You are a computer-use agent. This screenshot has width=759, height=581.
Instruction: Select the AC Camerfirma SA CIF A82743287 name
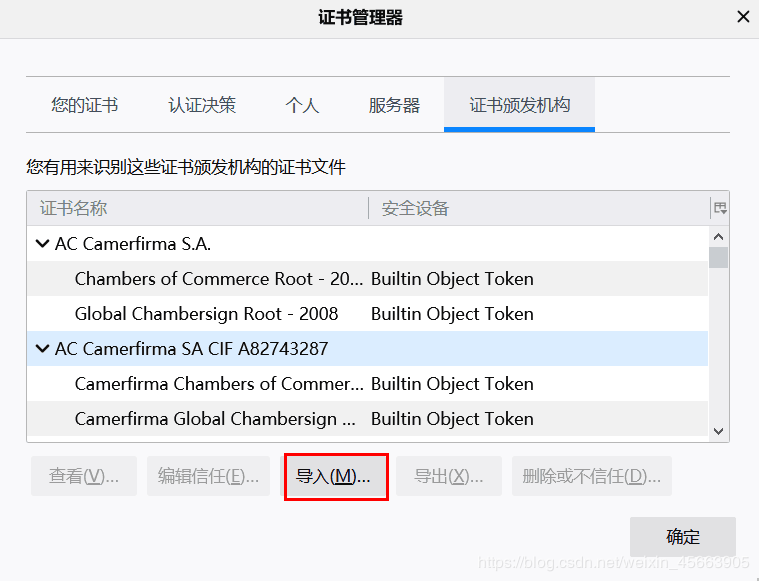[x=191, y=349]
